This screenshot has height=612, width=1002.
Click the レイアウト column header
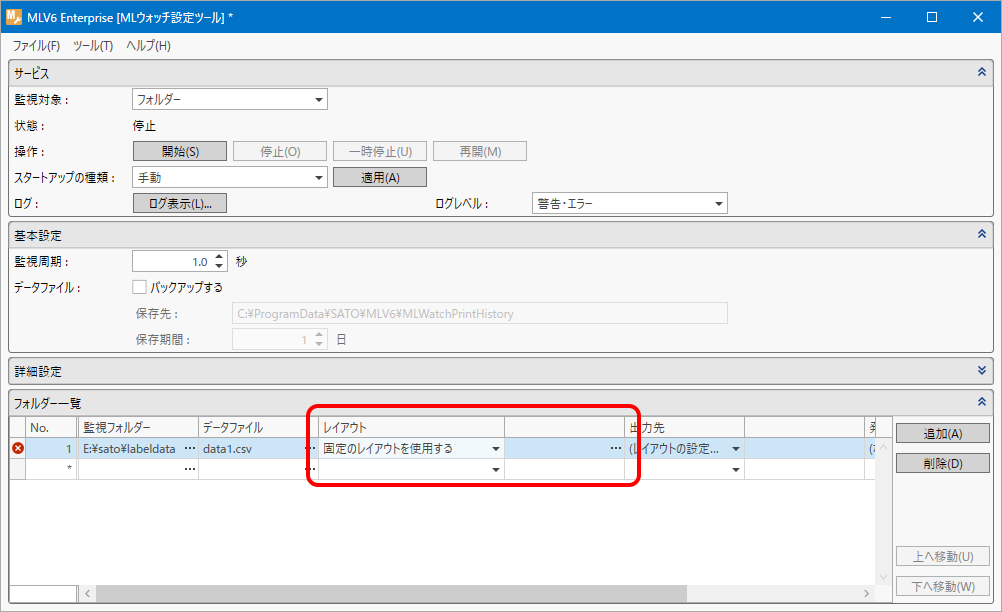tap(412, 427)
